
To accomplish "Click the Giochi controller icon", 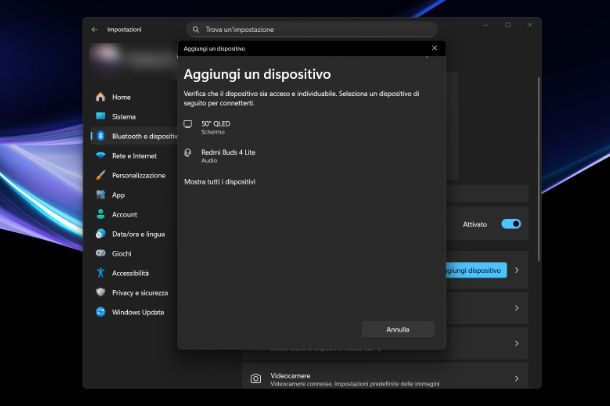I will 100,254.
